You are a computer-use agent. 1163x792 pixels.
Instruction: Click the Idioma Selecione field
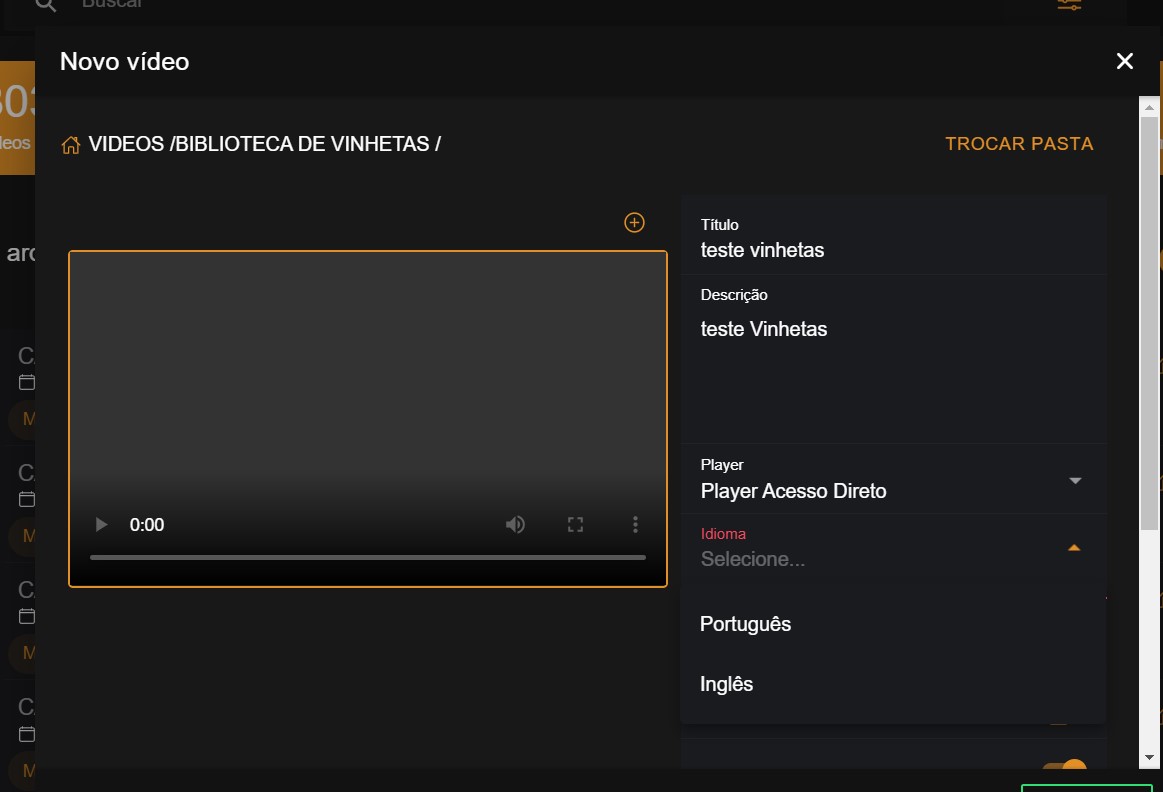[893, 549]
